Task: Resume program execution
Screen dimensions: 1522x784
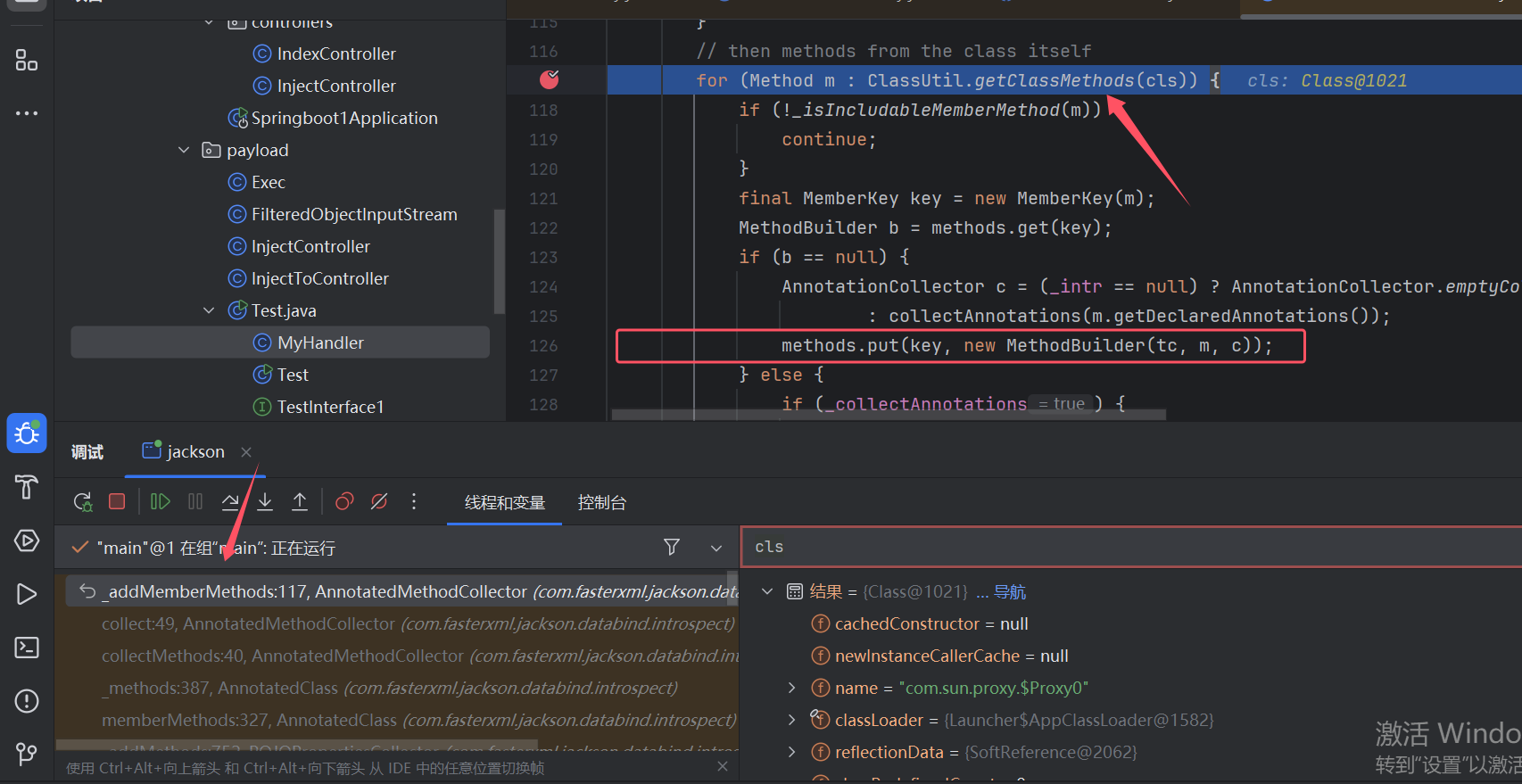Action: pos(160,501)
